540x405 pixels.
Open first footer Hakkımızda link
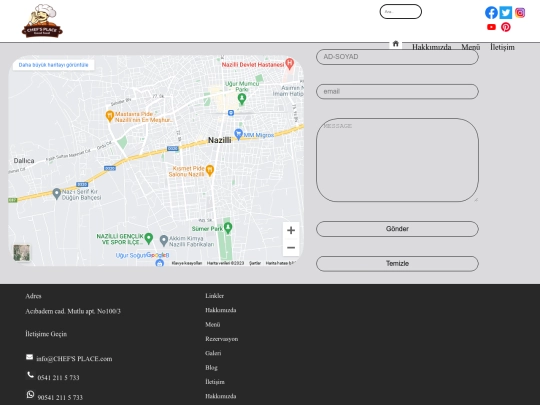tap(220, 310)
